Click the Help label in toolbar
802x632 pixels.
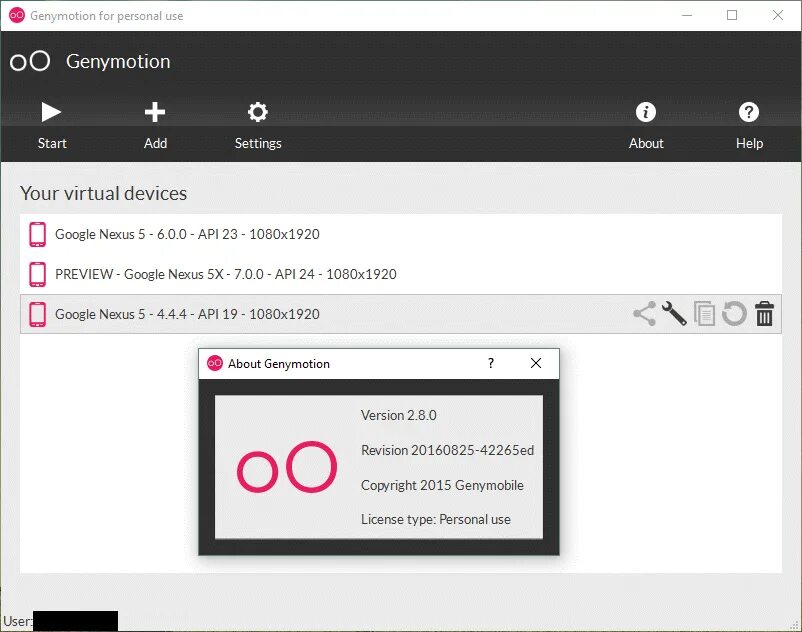click(x=749, y=143)
